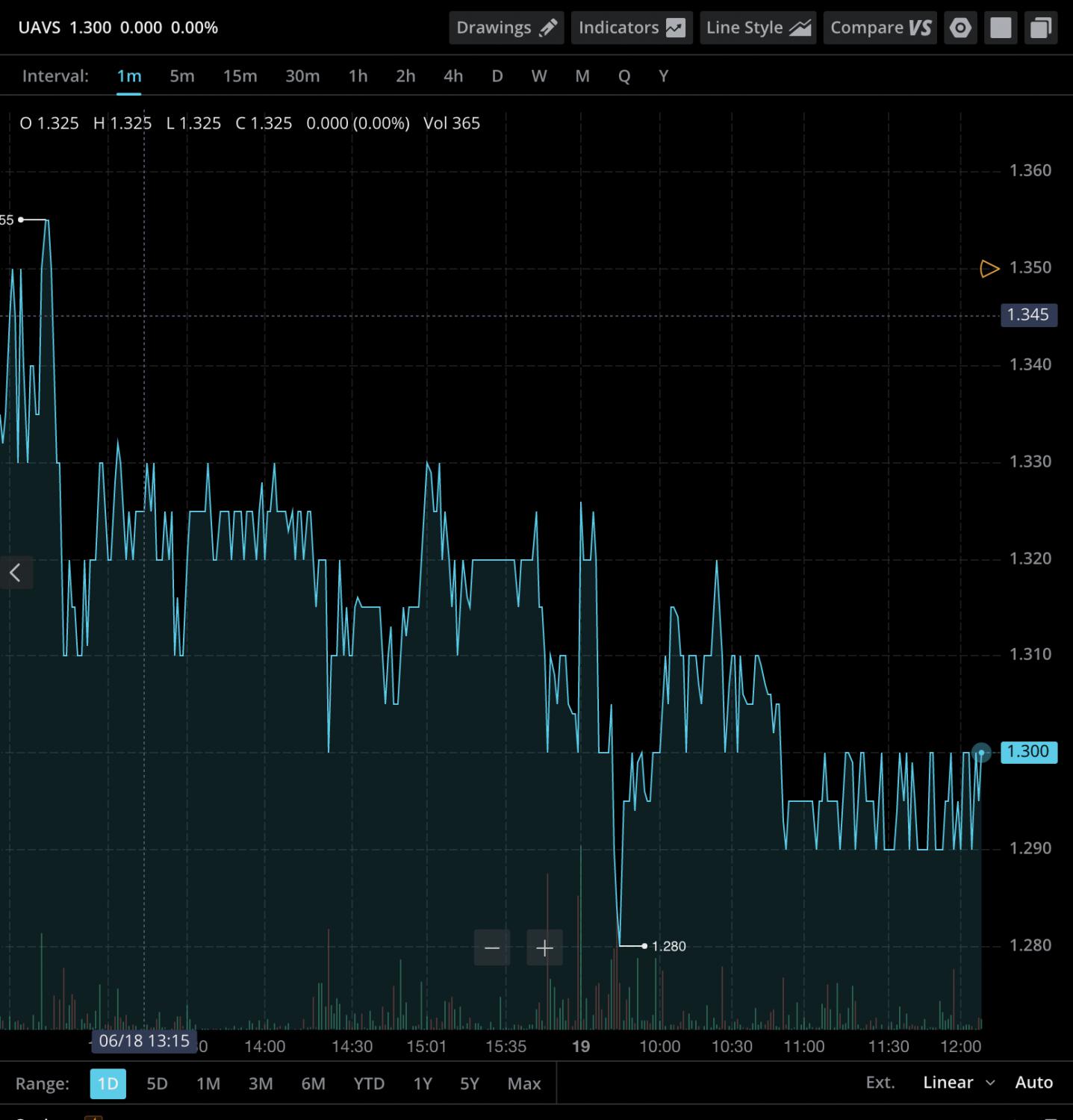Click the 14:00 time axis label
1073x1120 pixels.
click(265, 1047)
